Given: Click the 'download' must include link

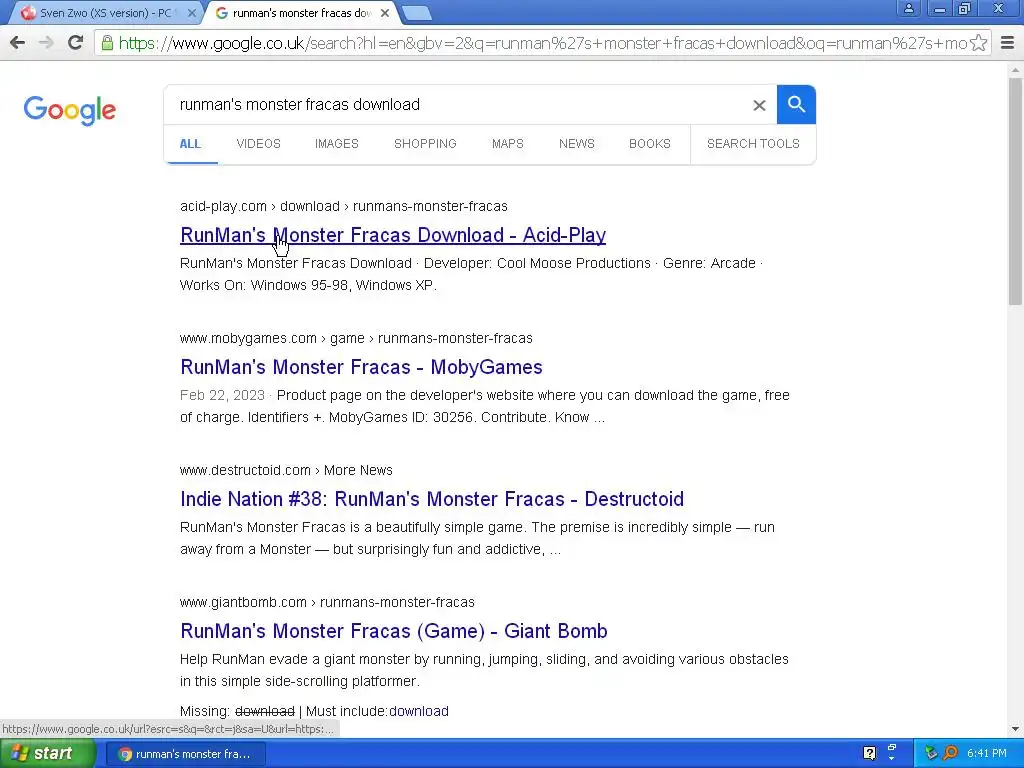Looking at the screenshot, I should 419,711.
